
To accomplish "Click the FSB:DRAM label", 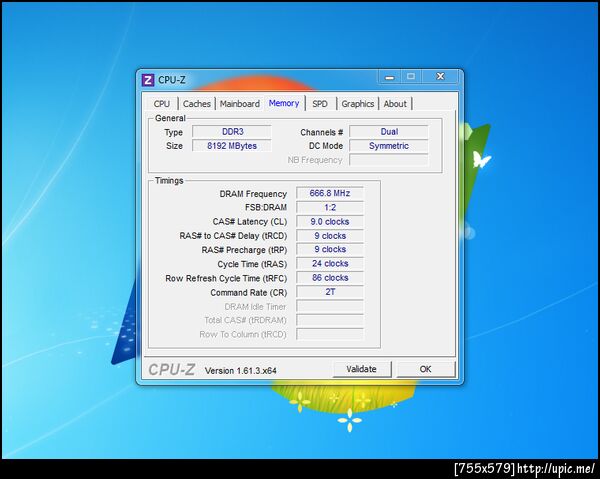I will [x=266, y=207].
